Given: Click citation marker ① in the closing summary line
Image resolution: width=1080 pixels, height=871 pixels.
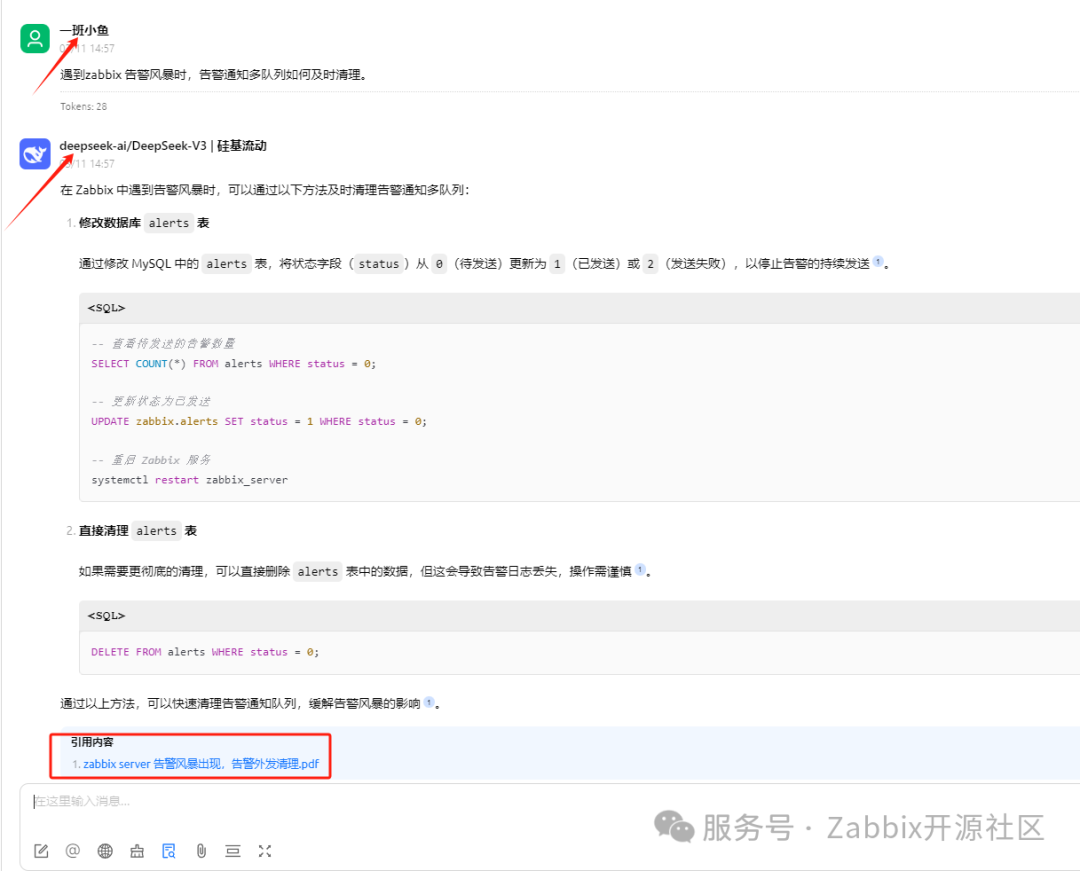Looking at the screenshot, I should [x=428, y=702].
